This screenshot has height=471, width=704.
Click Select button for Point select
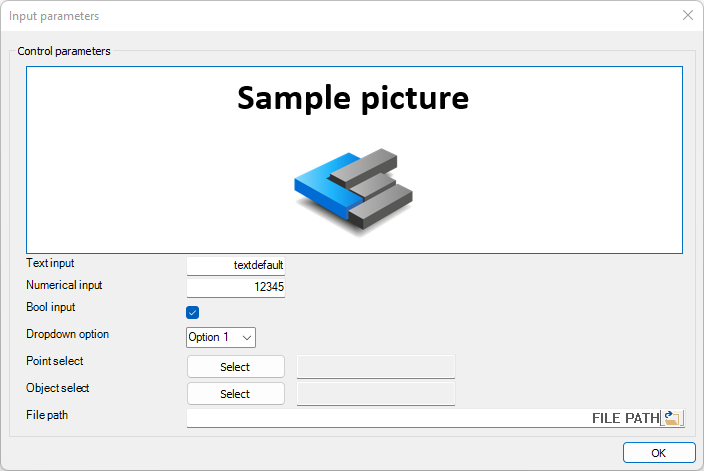point(236,367)
